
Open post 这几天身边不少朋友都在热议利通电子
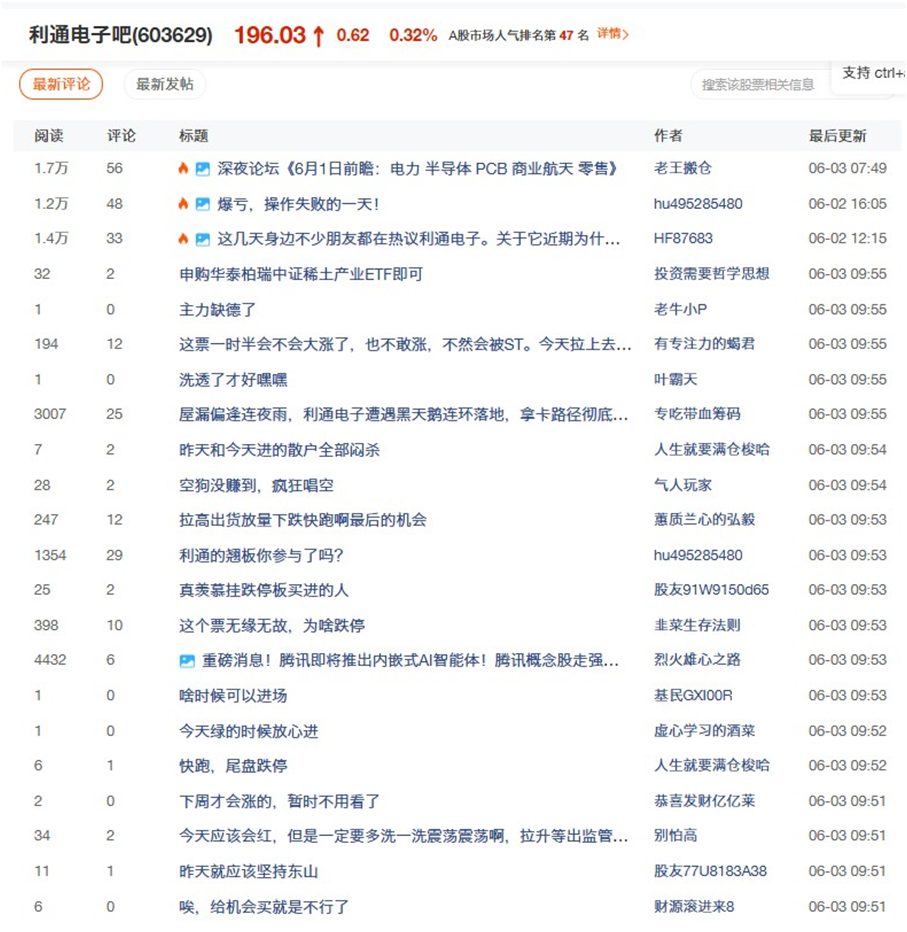click(418, 239)
